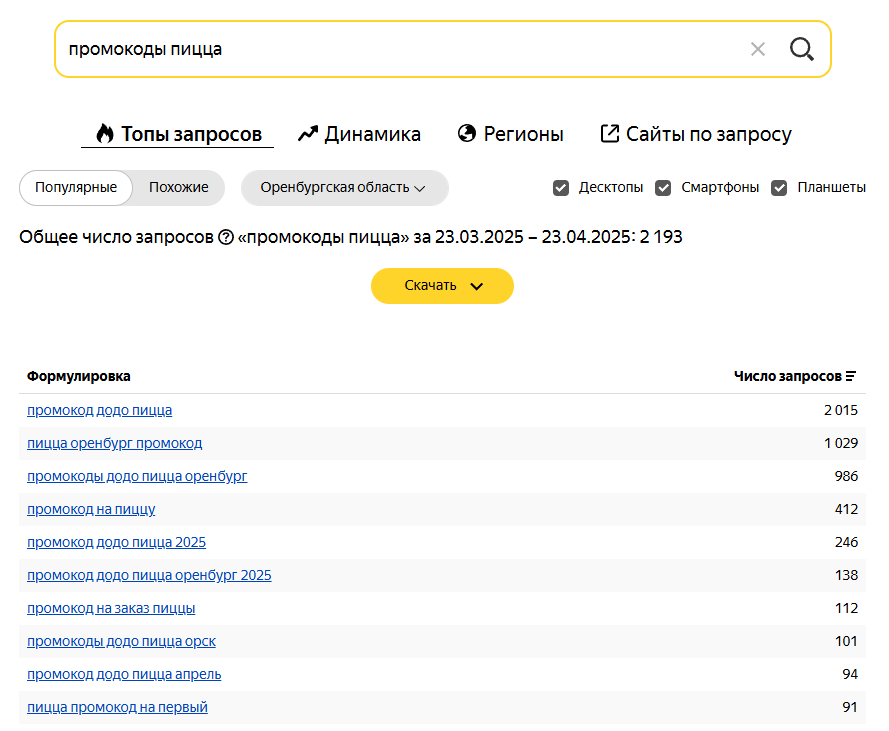The height and width of the screenshot is (731, 889).
Task: Uncheck the Десктопы checkbox
Action: click(x=561, y=188)
